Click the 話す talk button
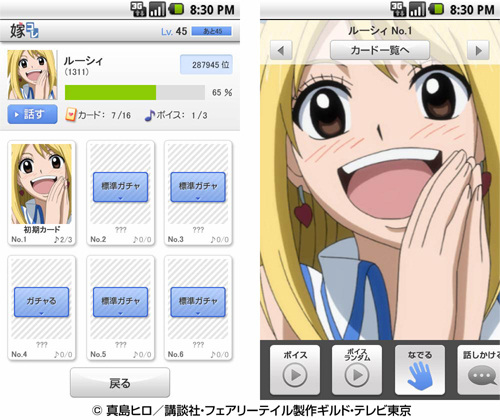500x420 pixels. click(x=32, y=114)
